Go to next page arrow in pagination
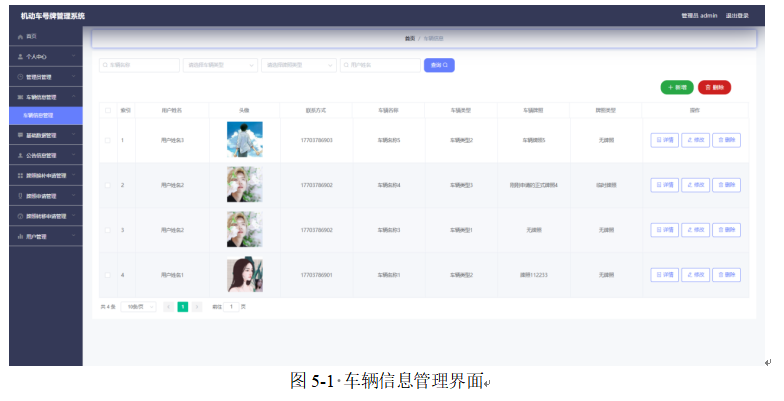This screenshot has width=784, height=401. click(x=197, y=306)
